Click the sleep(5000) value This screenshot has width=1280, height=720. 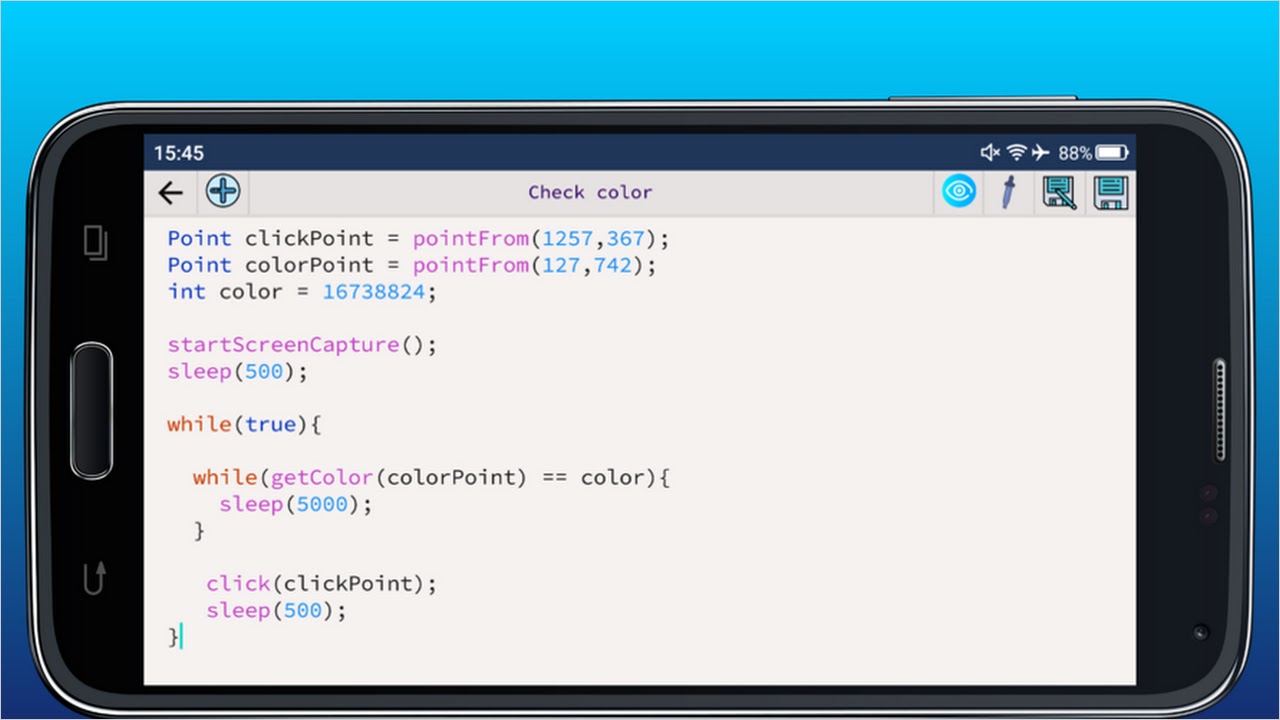[x=322, y=504]
